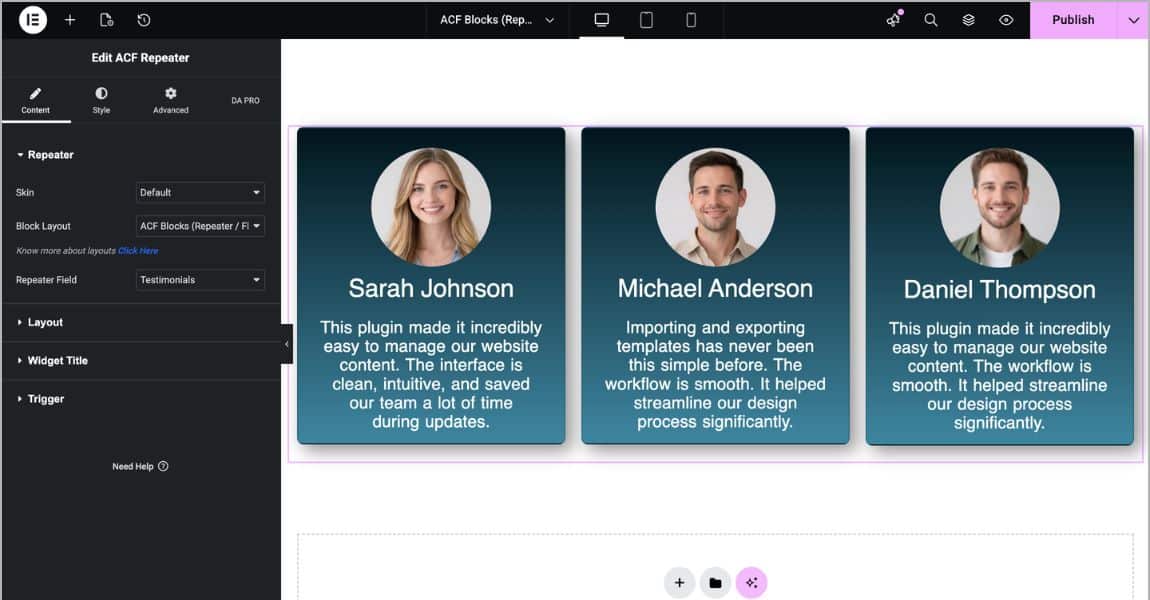Open the Need Help question mark icon

click(x=163, y=466)
